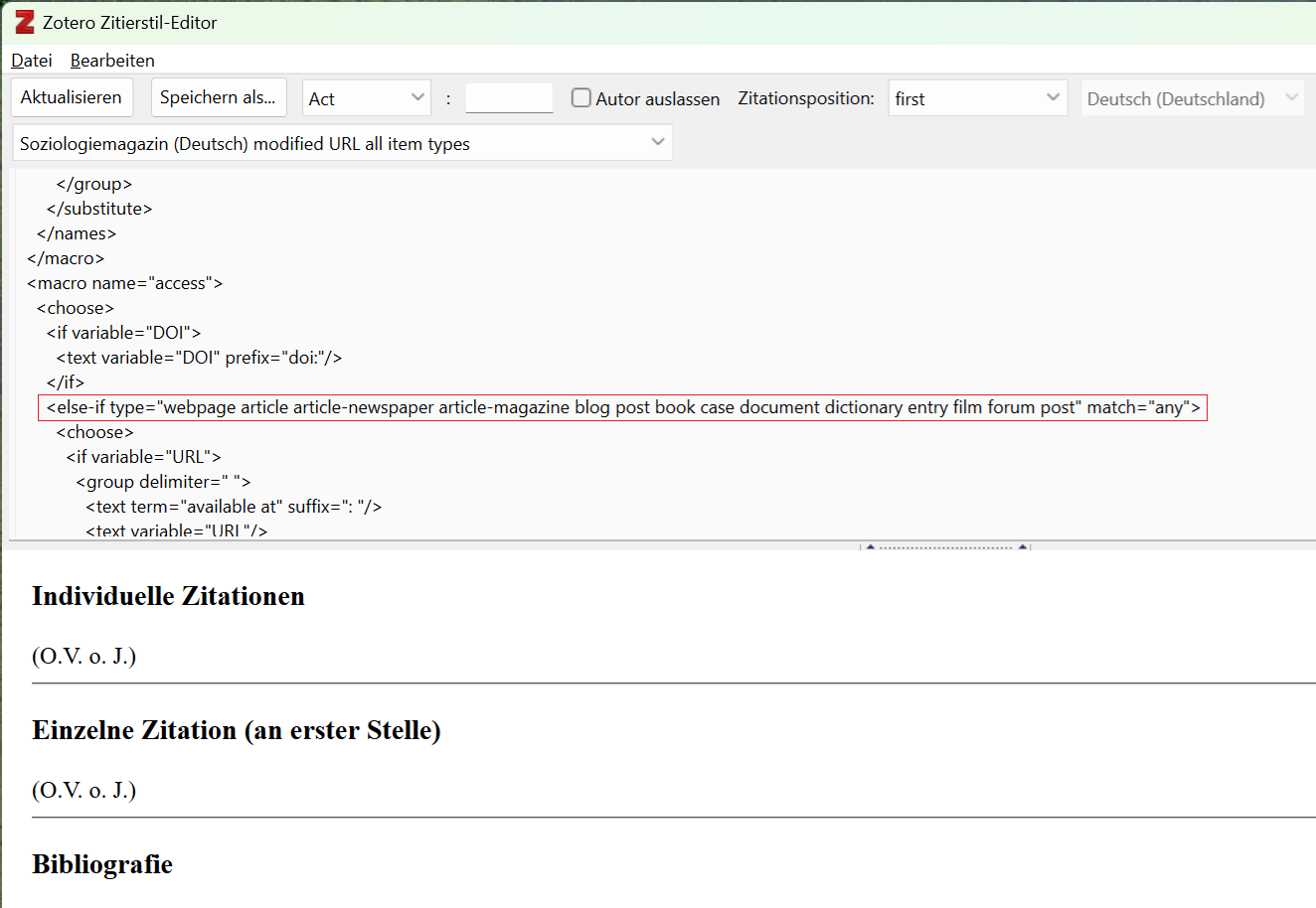Click the splitter grip between editor and preview
Screen dimensions: 1316x908
945,546
